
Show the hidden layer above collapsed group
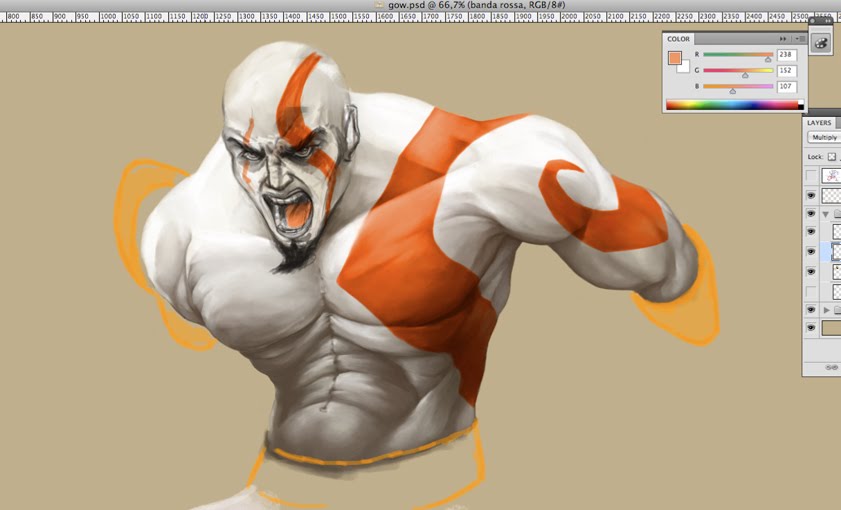(811, 292)
